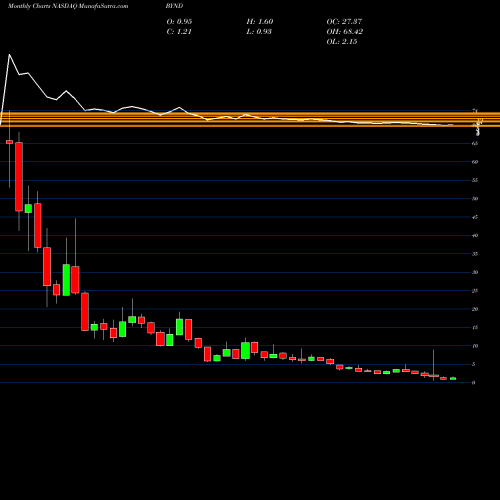Click the 'Monthly Charts NASDAQ MunafaSutra.com' title
500x500 pixels.
tap(68, 6)
